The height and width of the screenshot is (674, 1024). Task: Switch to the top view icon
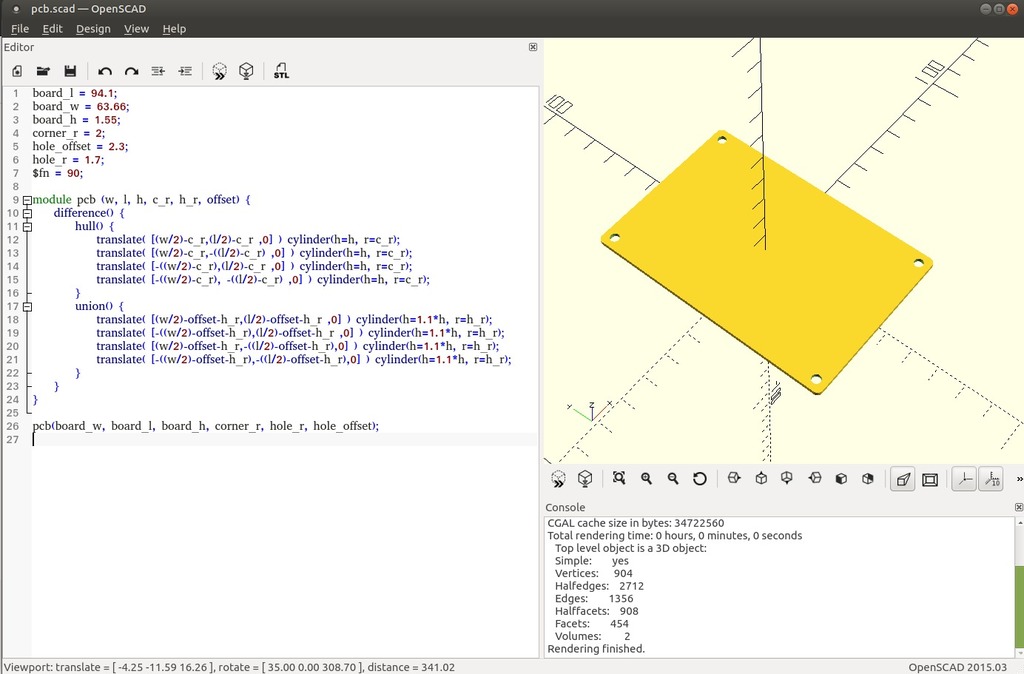[x=760, y=479]
